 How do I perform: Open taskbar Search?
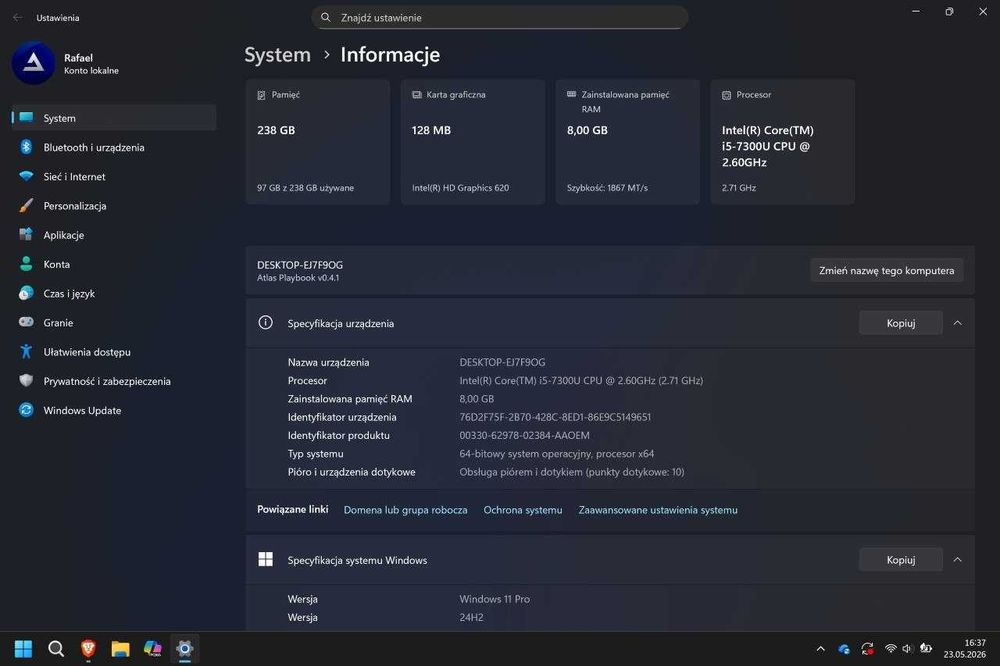click(x=56, y=649)
